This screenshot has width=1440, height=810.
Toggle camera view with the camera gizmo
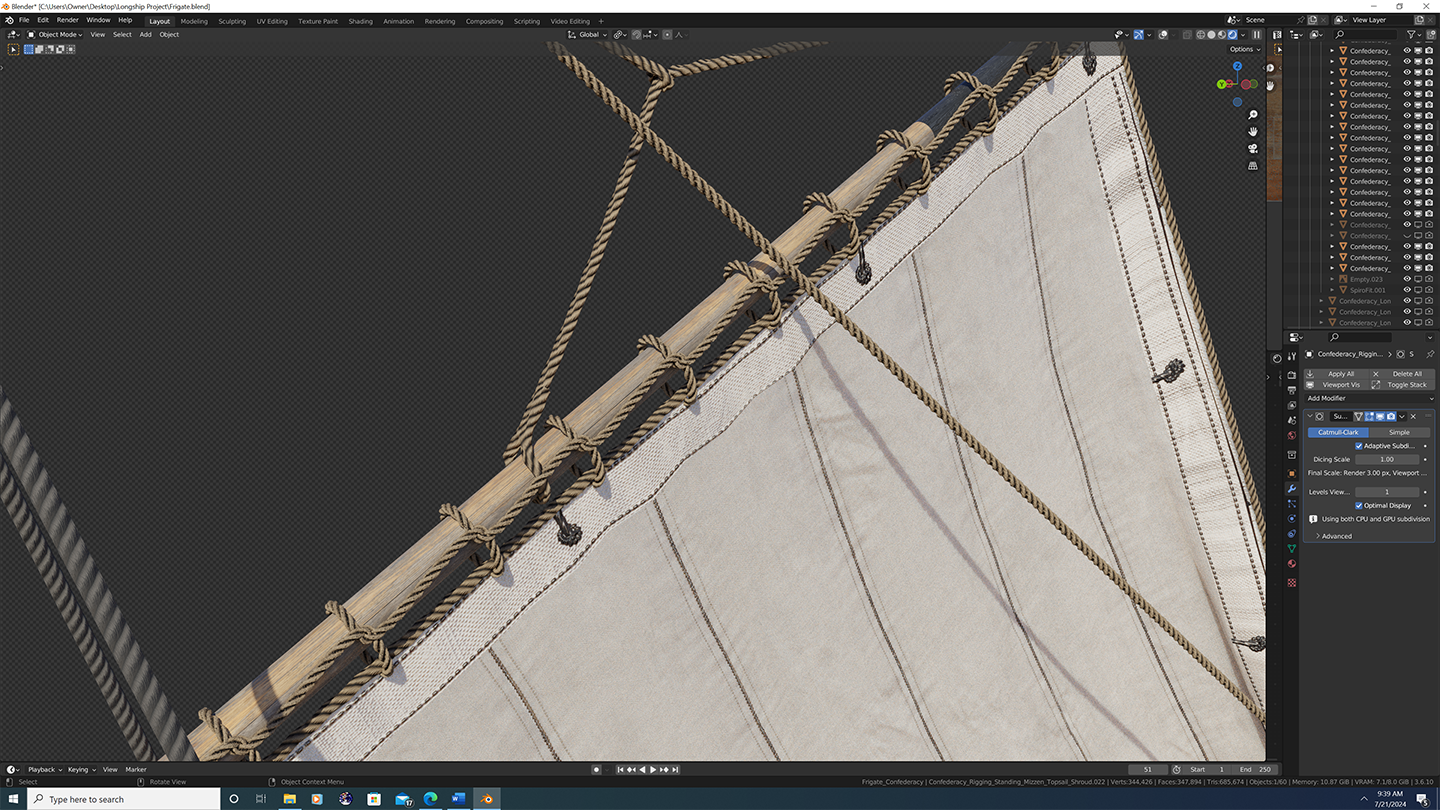pyautogui.click(x=1253, y=149)
